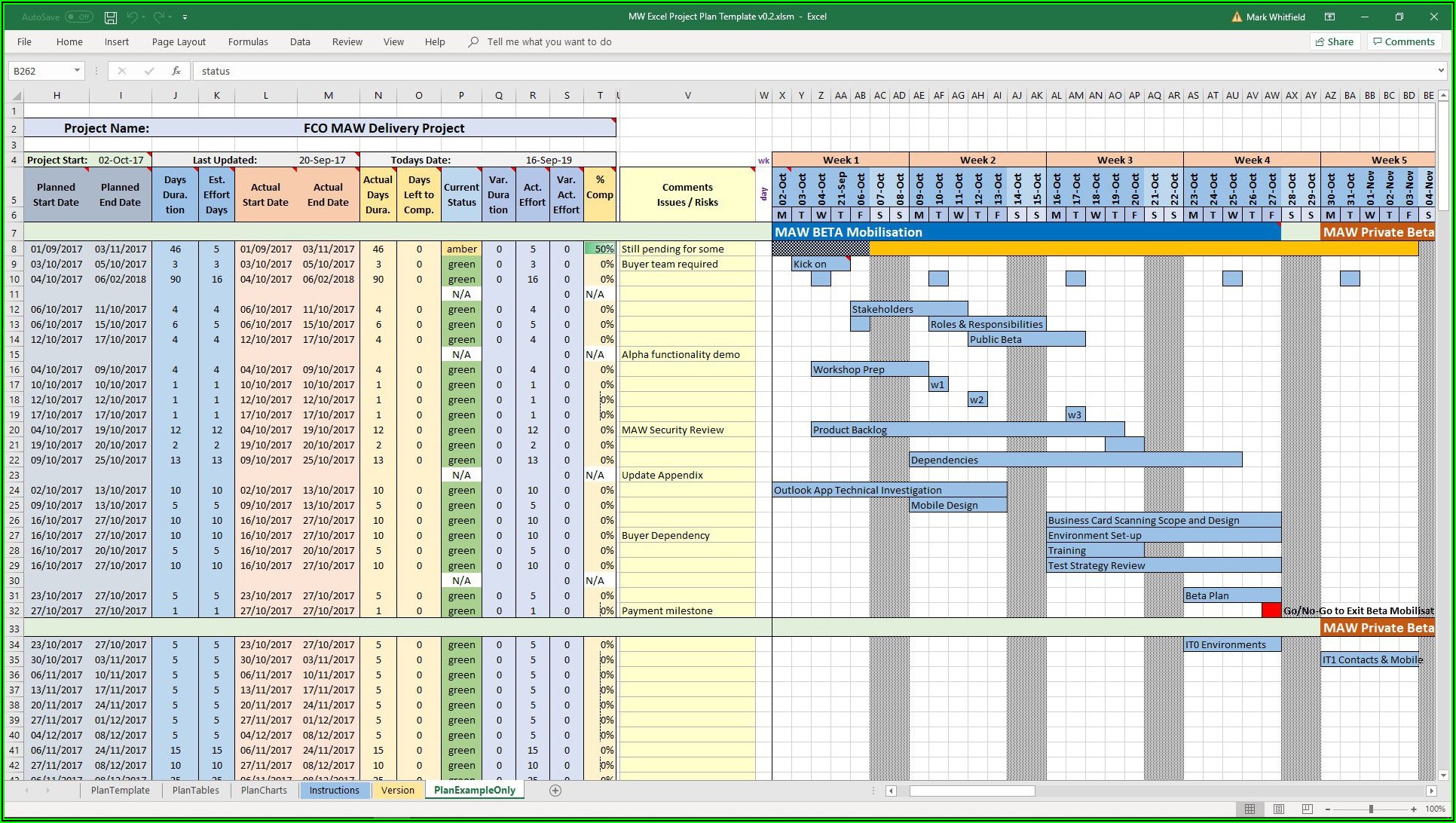
Task: Click the Share button
Action: coord(1335,41)
